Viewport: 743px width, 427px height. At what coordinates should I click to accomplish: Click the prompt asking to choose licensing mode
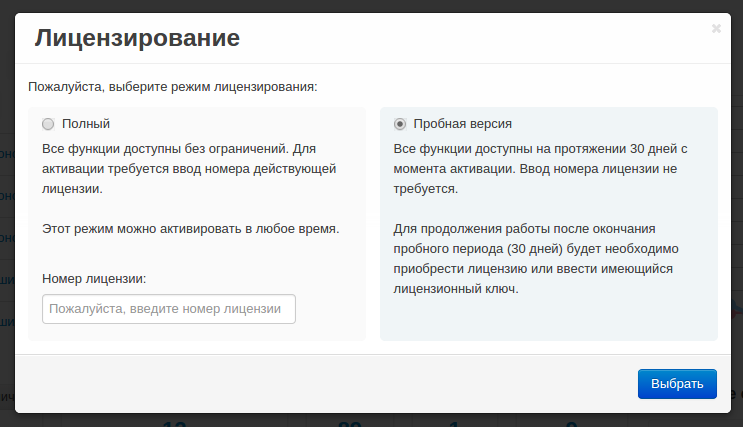pos(173,87)
